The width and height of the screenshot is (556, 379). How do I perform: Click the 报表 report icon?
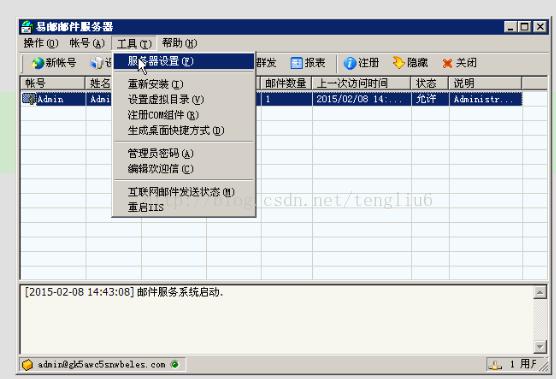(296, 63)
